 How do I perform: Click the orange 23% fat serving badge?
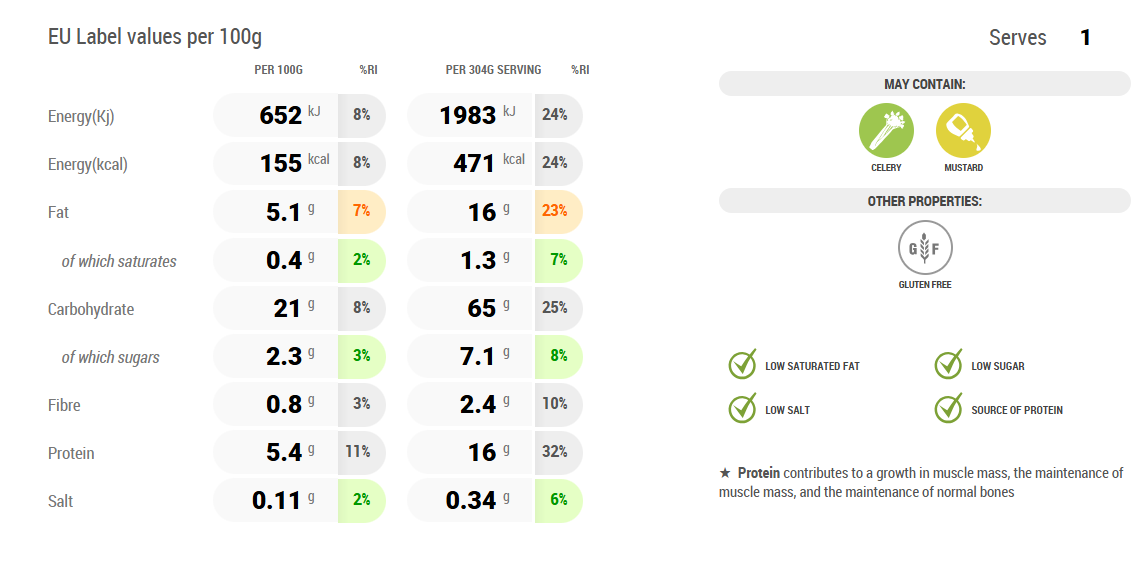coord(555,211)
